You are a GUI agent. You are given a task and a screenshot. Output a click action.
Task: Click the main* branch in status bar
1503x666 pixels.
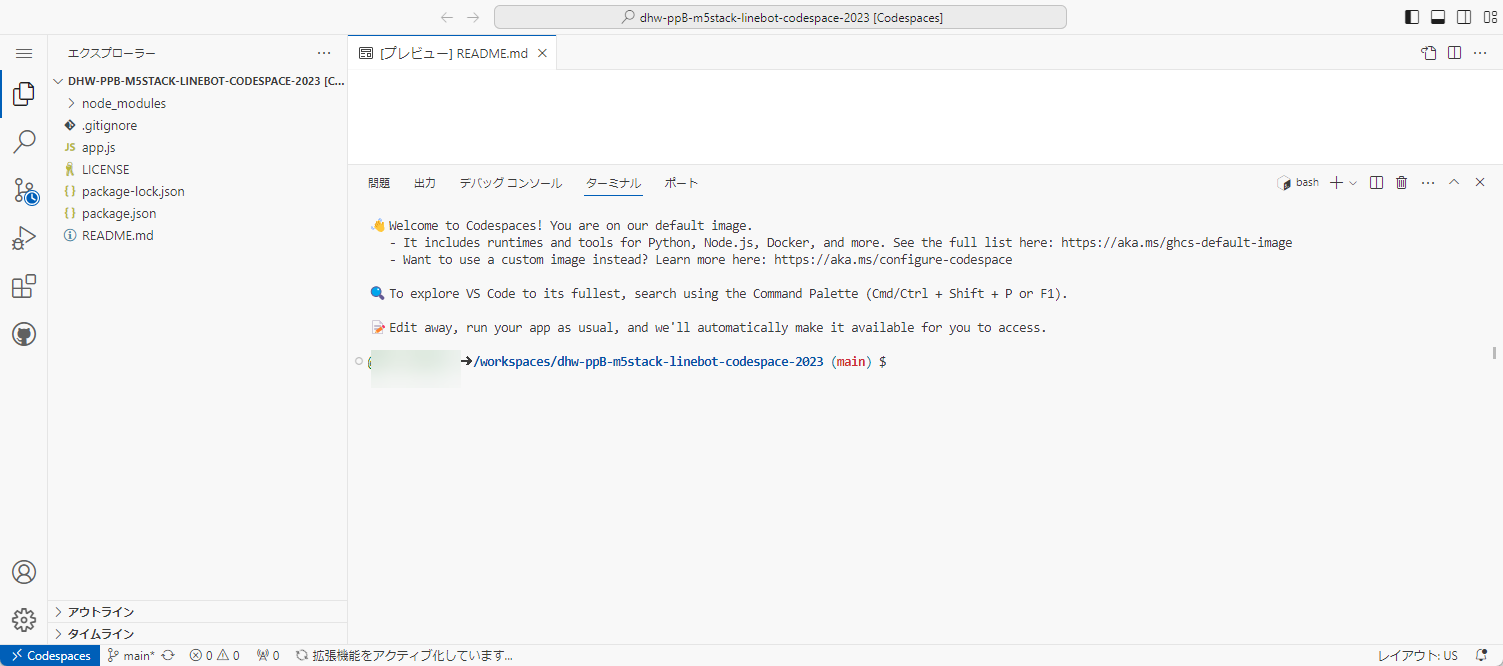[130, 655]
